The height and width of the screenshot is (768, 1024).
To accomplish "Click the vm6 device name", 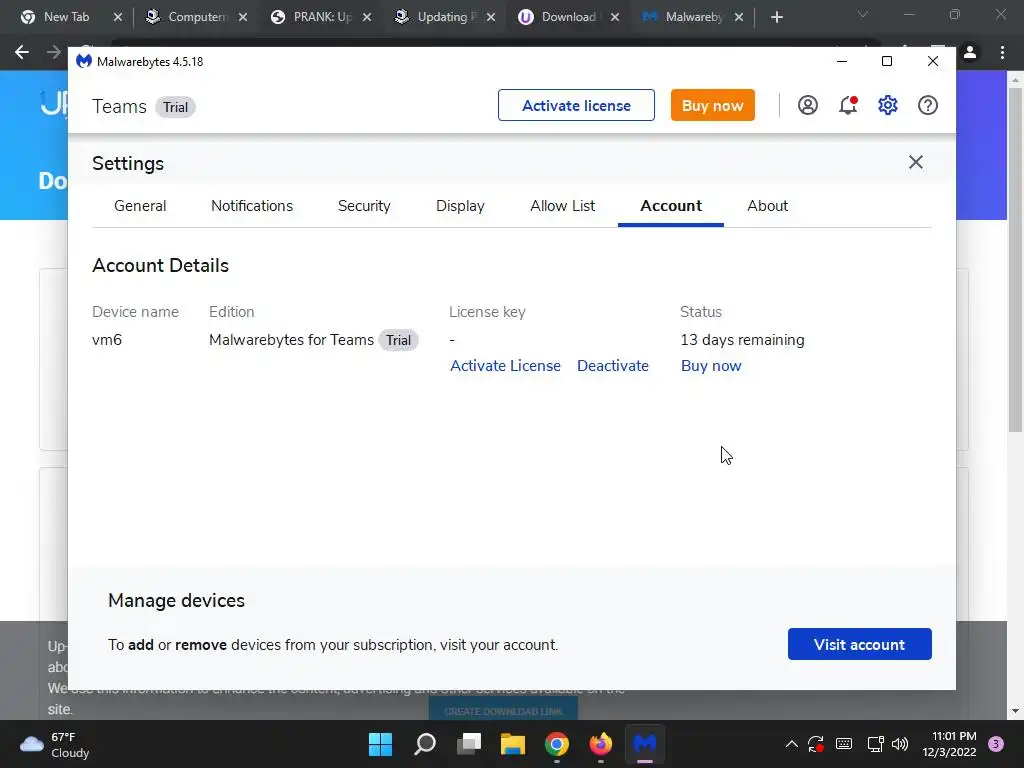I will click(107, 340).
